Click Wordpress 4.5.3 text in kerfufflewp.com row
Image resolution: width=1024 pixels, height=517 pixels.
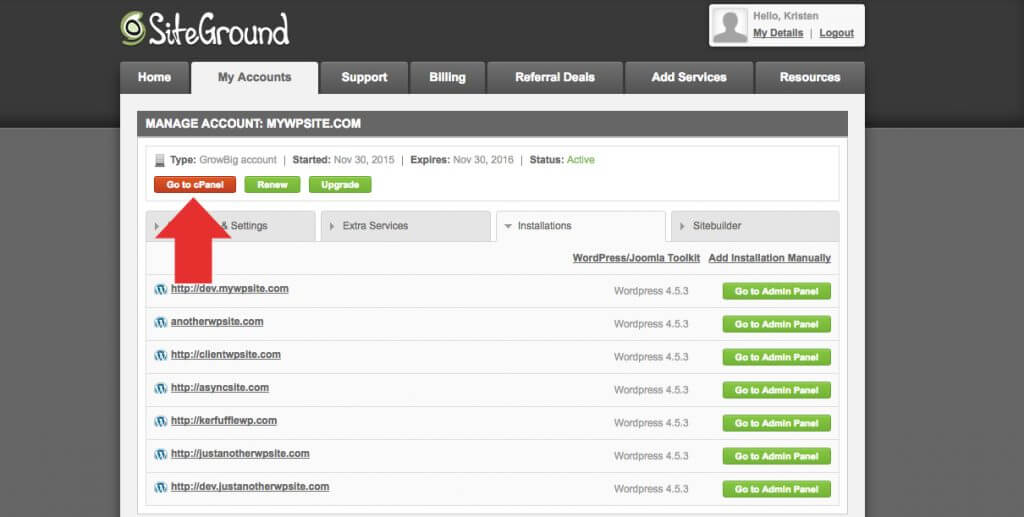651,423
